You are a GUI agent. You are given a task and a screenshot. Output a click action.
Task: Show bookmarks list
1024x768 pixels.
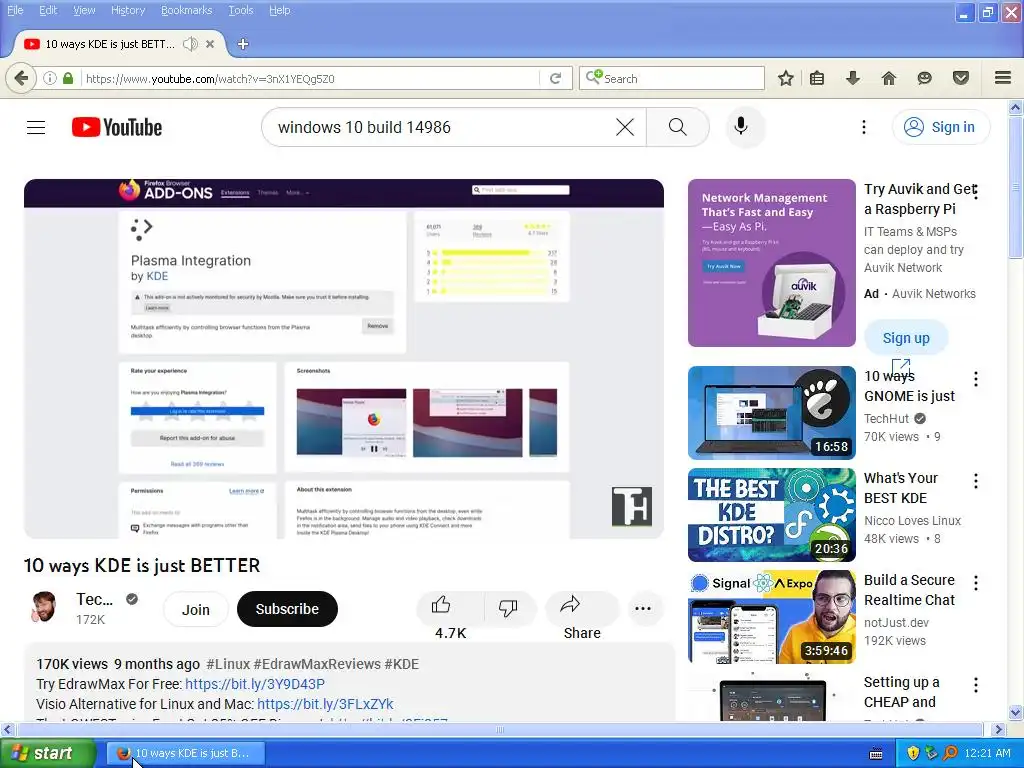[817, 78]
